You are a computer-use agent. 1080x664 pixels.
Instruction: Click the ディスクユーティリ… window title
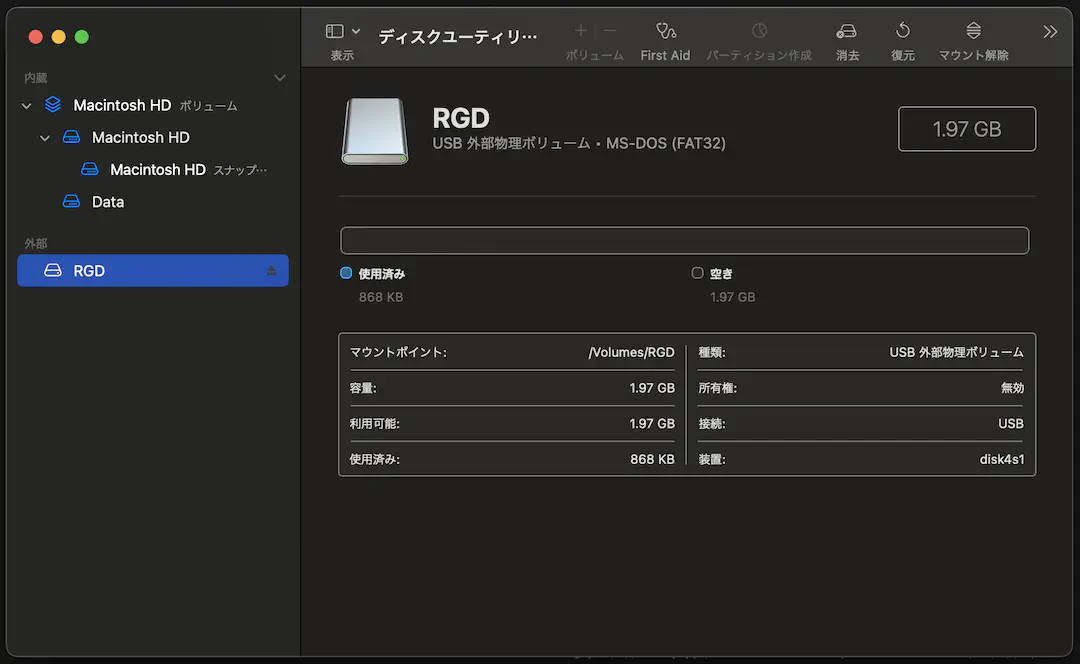pos(457,37)
